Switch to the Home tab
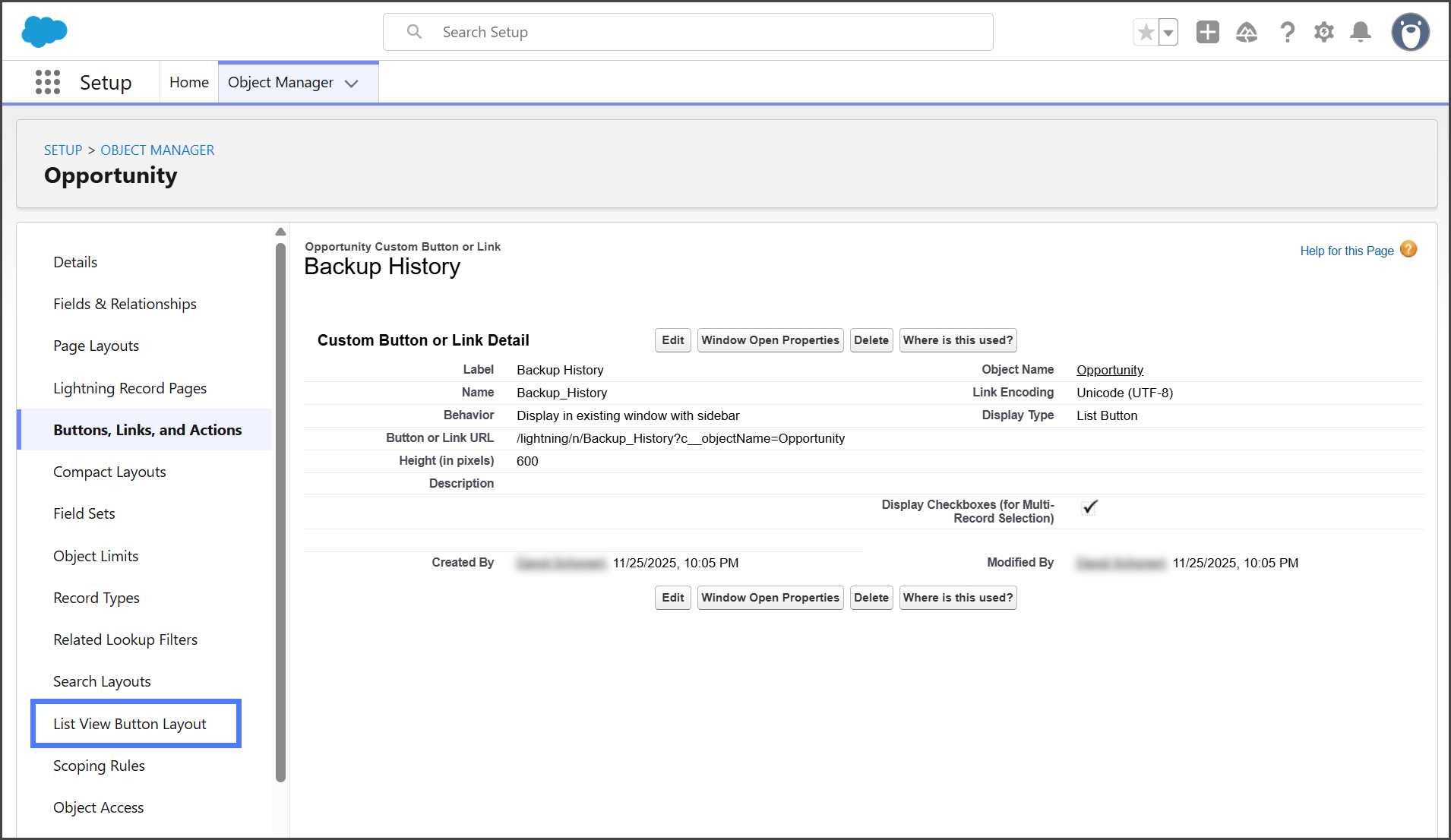Image resolution: width=1451 pixels, height=840 pixels. click(x=188, y=82)
